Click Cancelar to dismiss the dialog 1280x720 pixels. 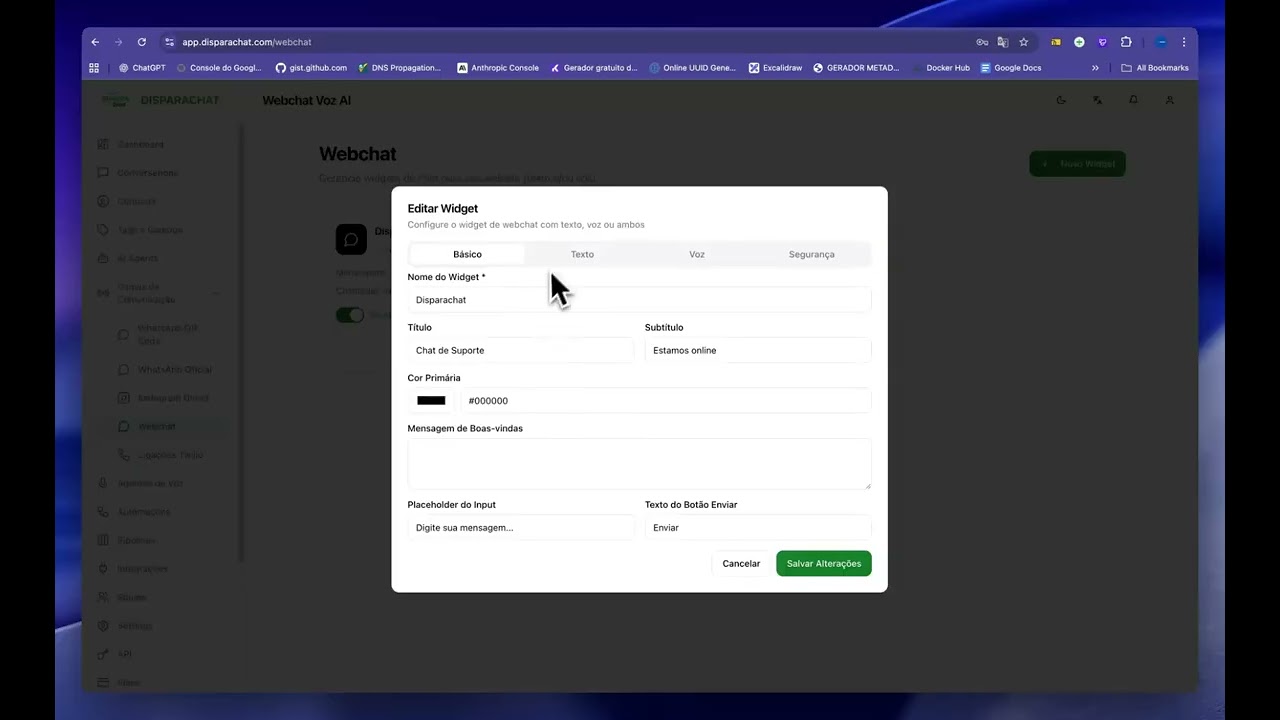pyautogui.click(x=741, y=564)
